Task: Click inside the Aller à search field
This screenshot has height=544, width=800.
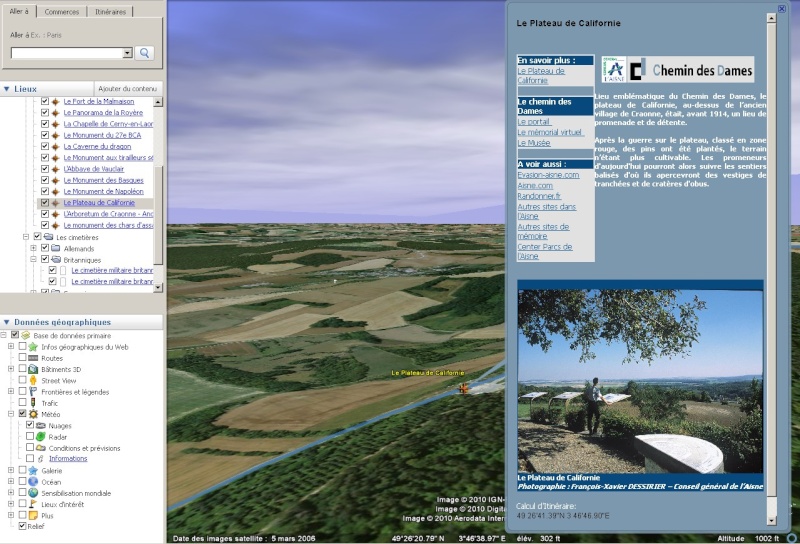Action: (x=67, y=53)
